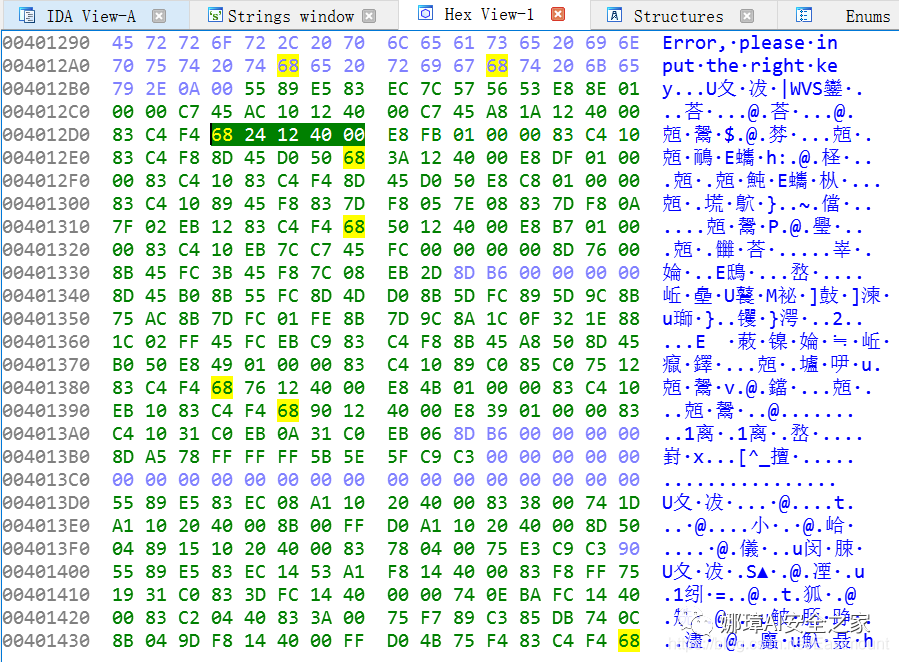Close the Strings window tab

[370, 16]
